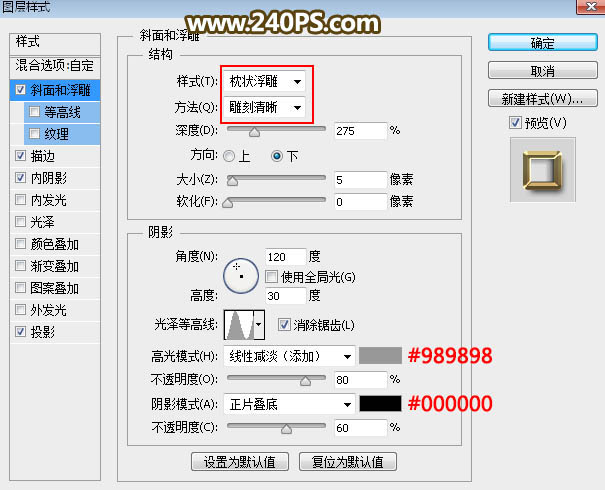Toggle the 描边 checkbox
605x490 pixels.
(x=20, y=156)
